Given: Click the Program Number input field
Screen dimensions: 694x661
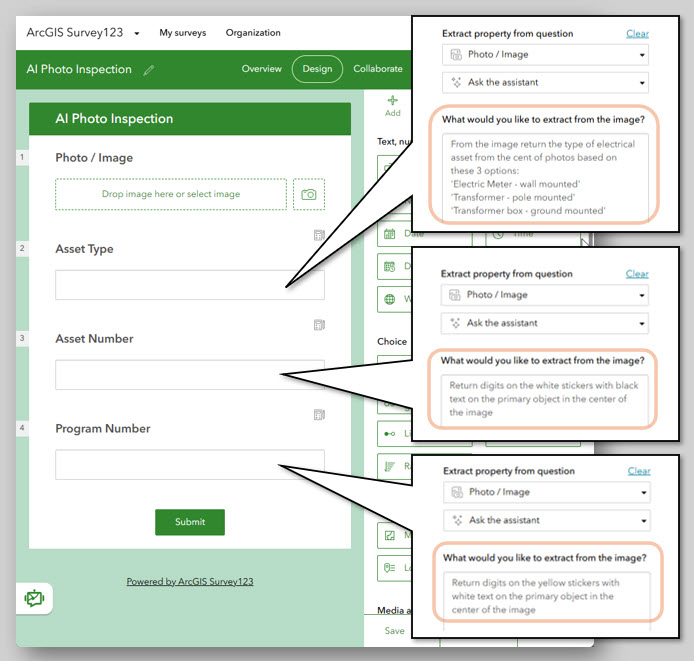Looking at the screenshot, I should pyautogui.click(x=190, y=464).
